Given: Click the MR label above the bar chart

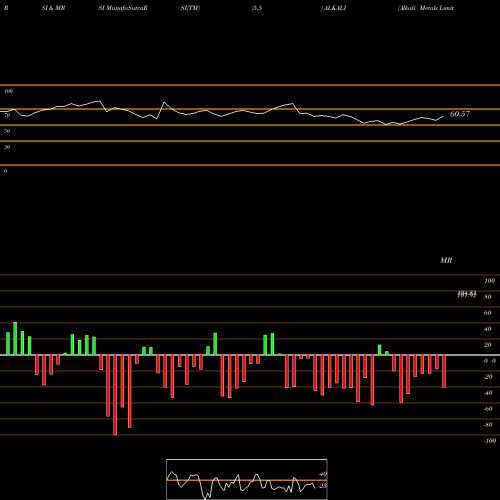Looking at the screenshot, I should [x=446, y=260].
